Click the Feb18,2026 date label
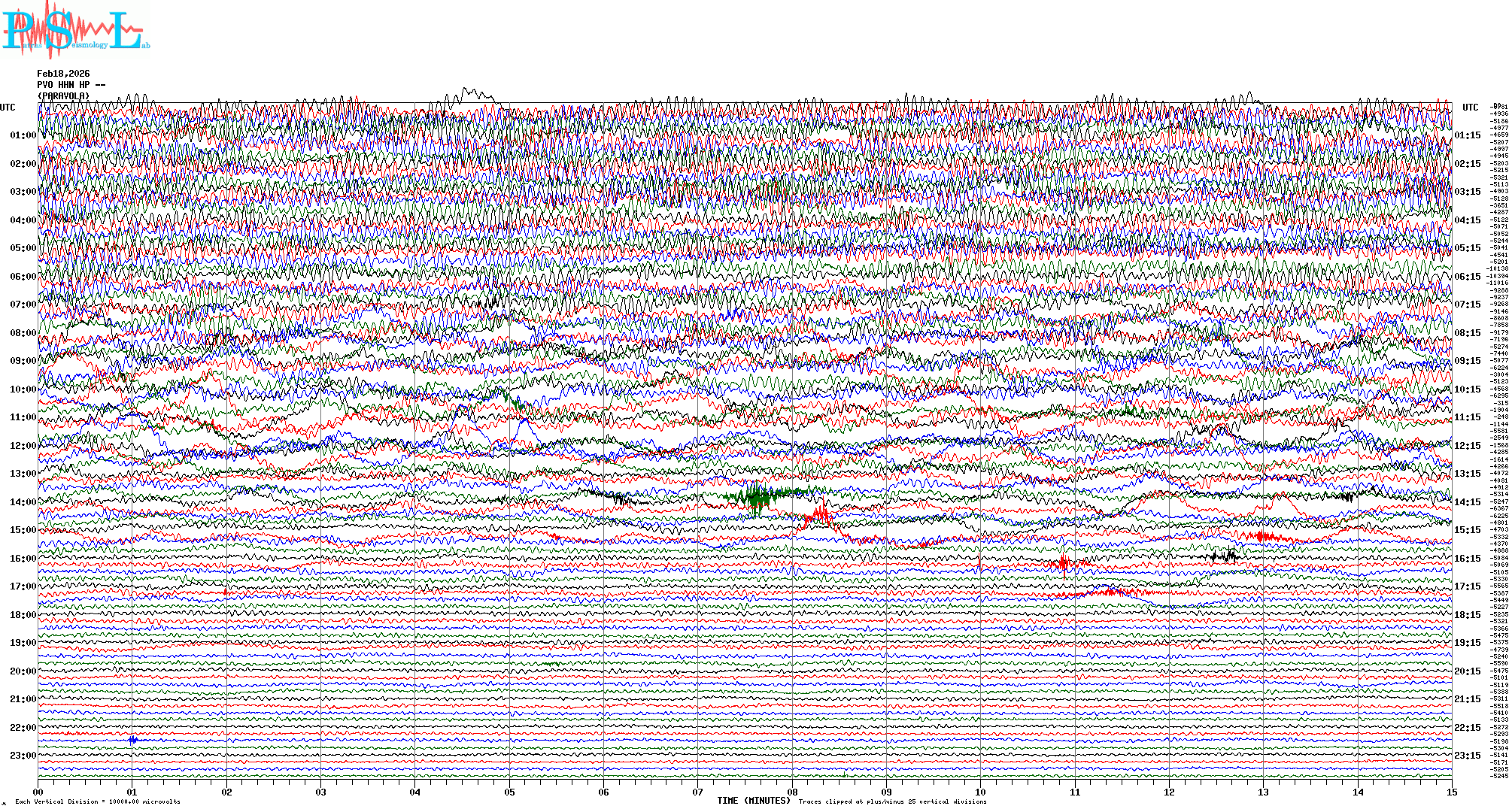The width and height of the screenshot is (1512, 812). point(63,74)
